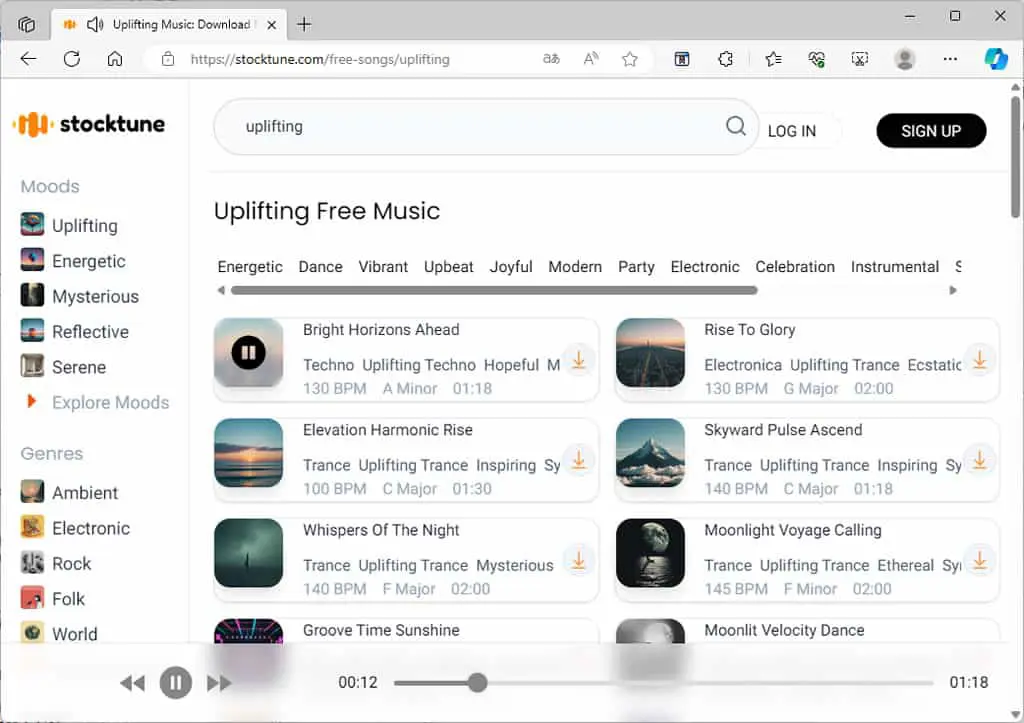Add page to favorites with star icon
The image size is (1024, 723).
(630, 59)
